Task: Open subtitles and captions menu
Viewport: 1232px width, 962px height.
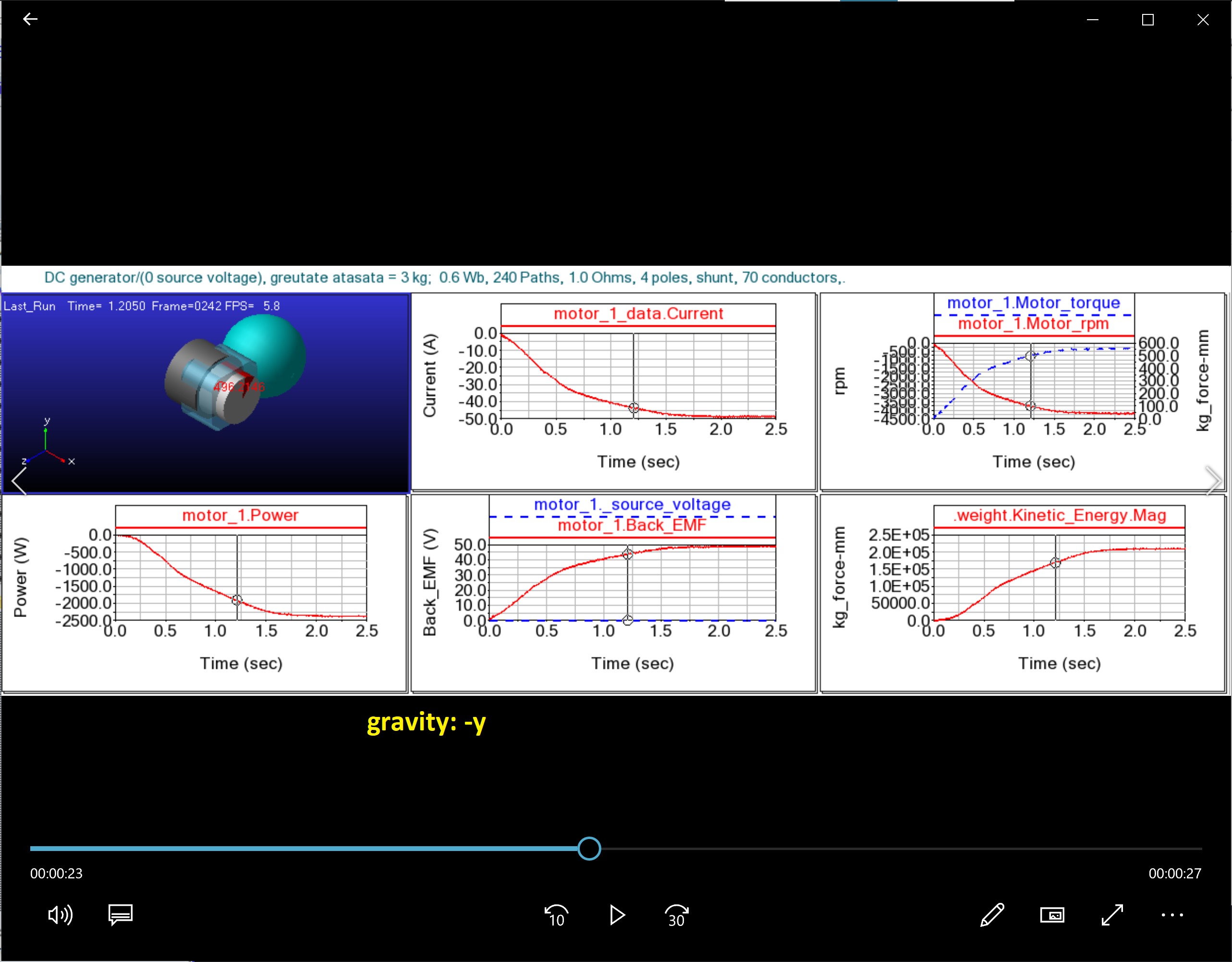Action: point(120,914)
